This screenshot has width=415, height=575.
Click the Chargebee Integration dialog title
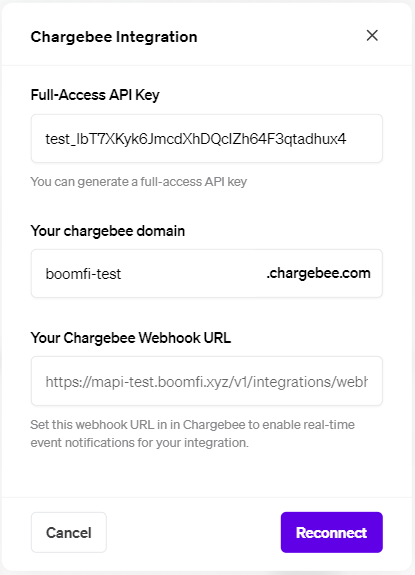pyautogui.click(x=114, y=37)
